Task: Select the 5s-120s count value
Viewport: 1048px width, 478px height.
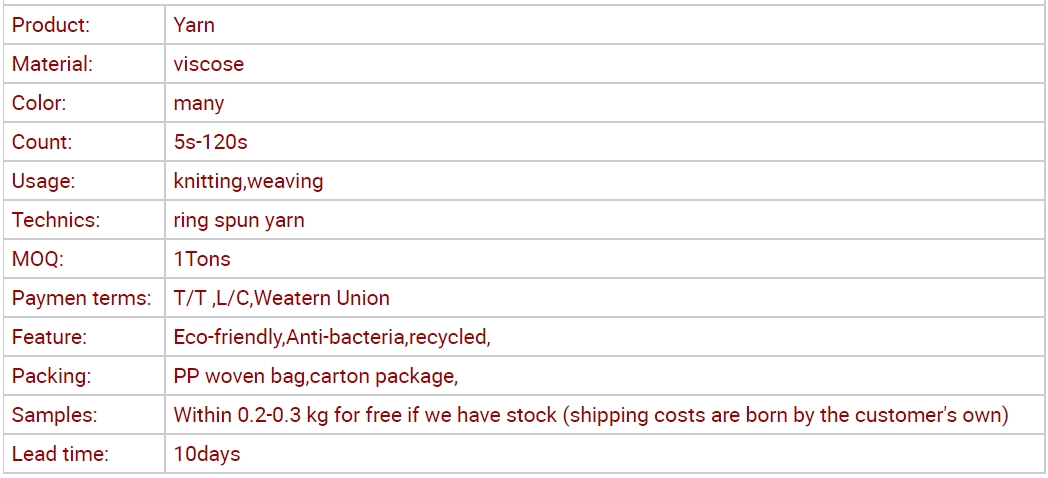Action: pos(211,142)
